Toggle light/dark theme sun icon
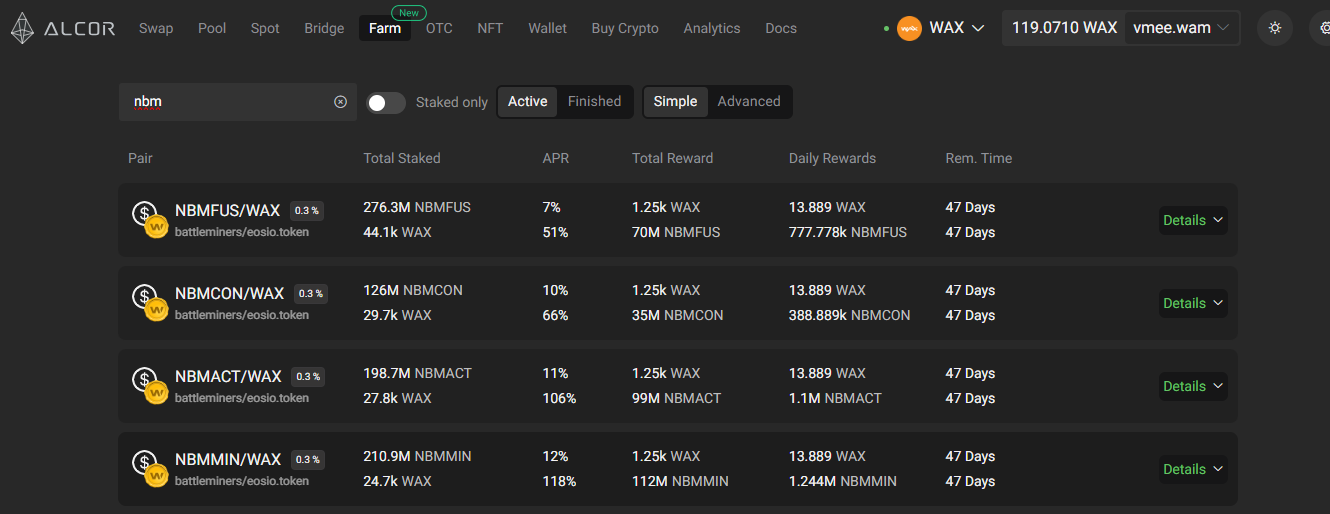The height and width of the screenshot is (514, 1330). click(x=1275, y=28)
